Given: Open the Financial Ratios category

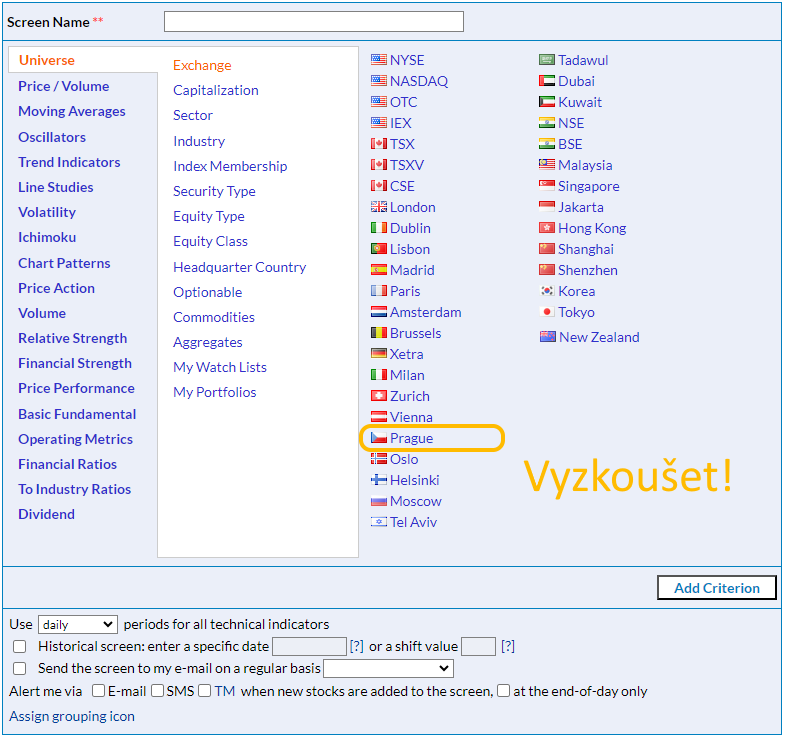Looking at the screenshot, I should (x=67, y=464).
